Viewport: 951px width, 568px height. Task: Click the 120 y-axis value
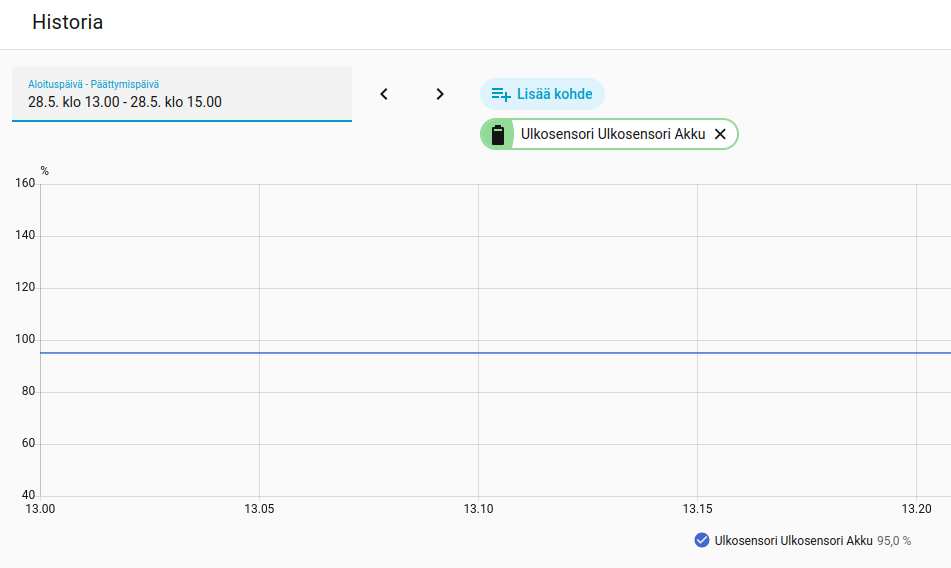(x=25, y=287)
